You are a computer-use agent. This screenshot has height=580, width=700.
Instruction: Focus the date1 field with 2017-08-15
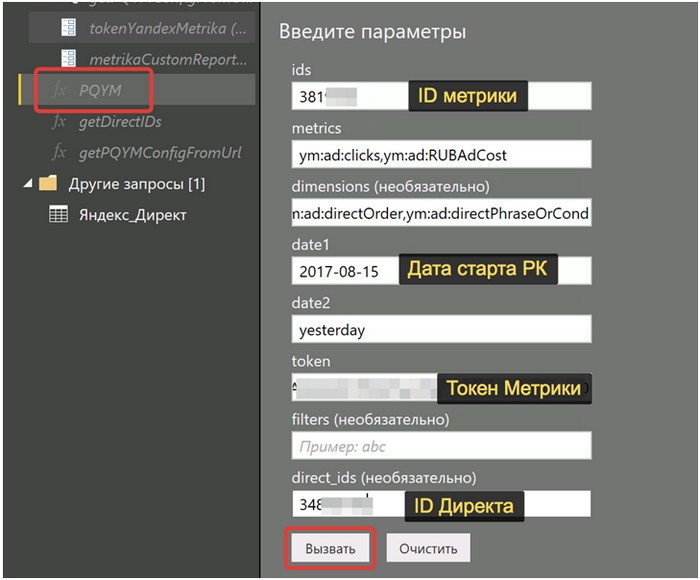pos(442,271)
